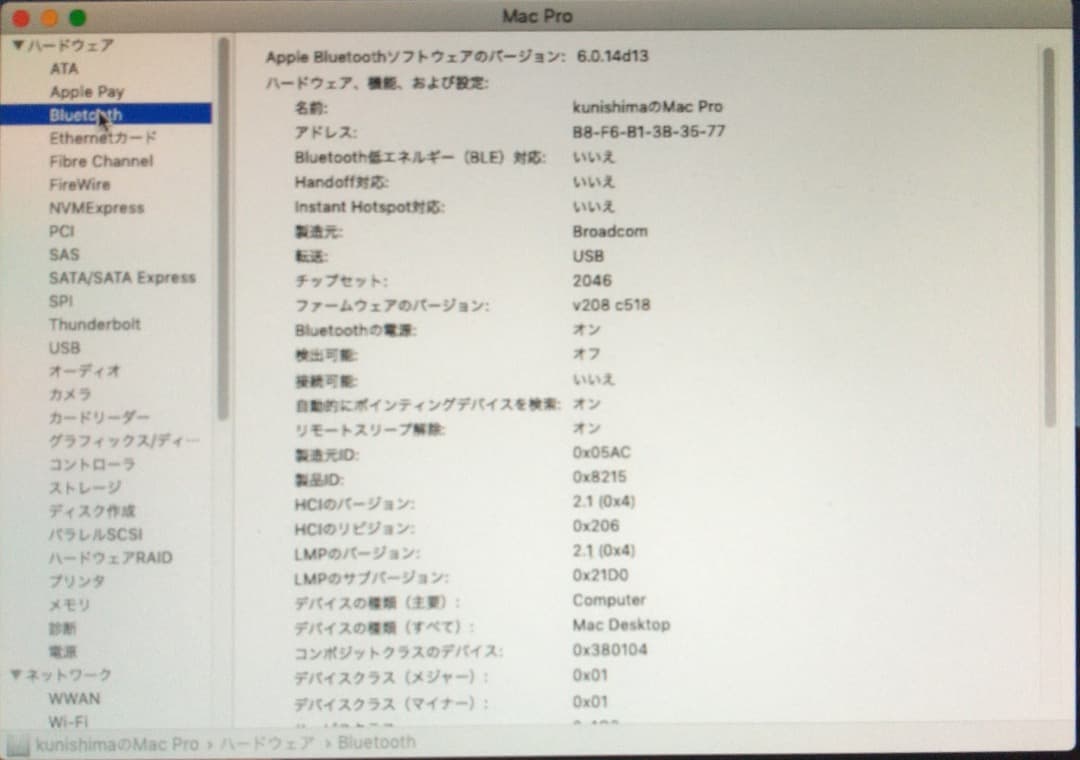This screenshot has width=1080, height=760.
Task: Select ATA in the hardware sidebar
Action: [64, 68]
